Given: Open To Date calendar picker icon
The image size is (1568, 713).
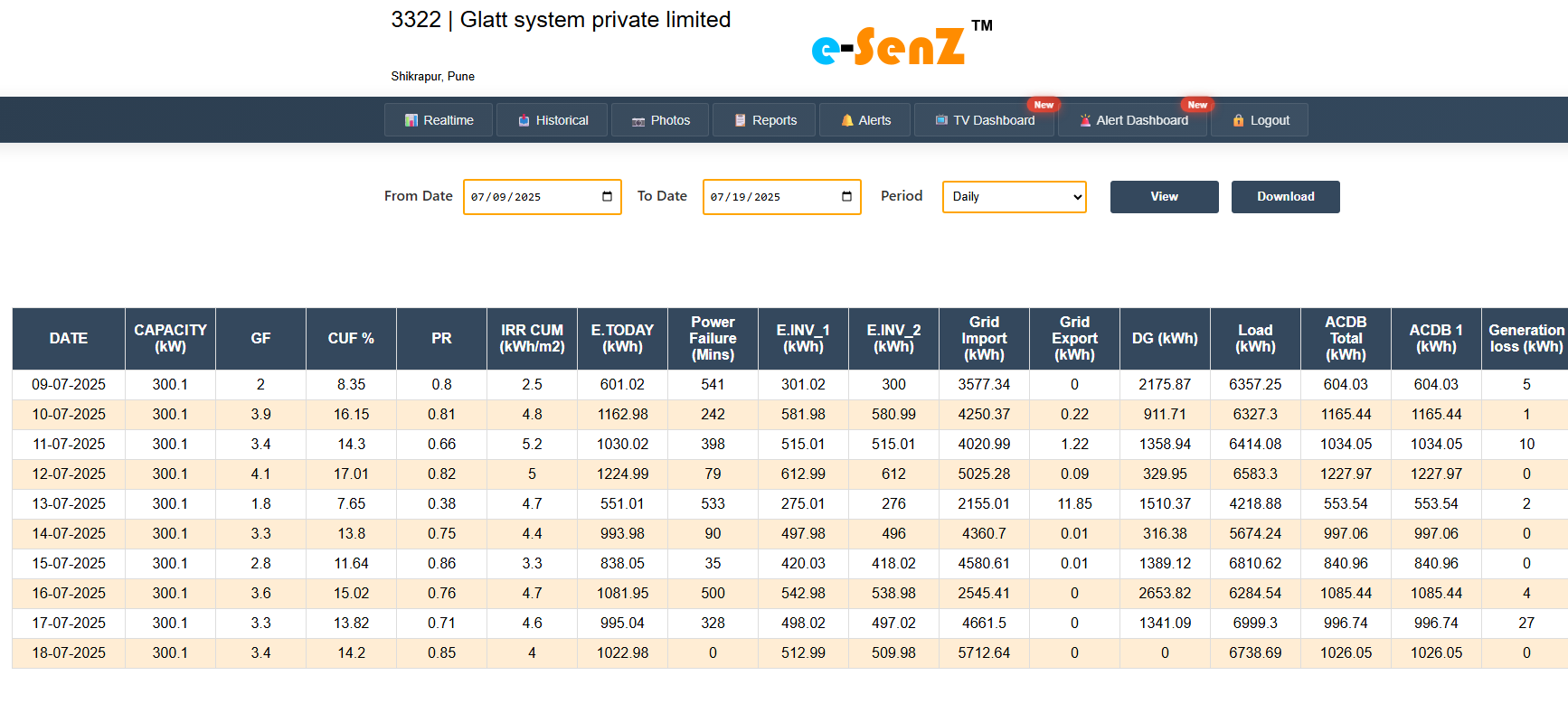Looking at the screenshot, I should [x=846, y=196].
